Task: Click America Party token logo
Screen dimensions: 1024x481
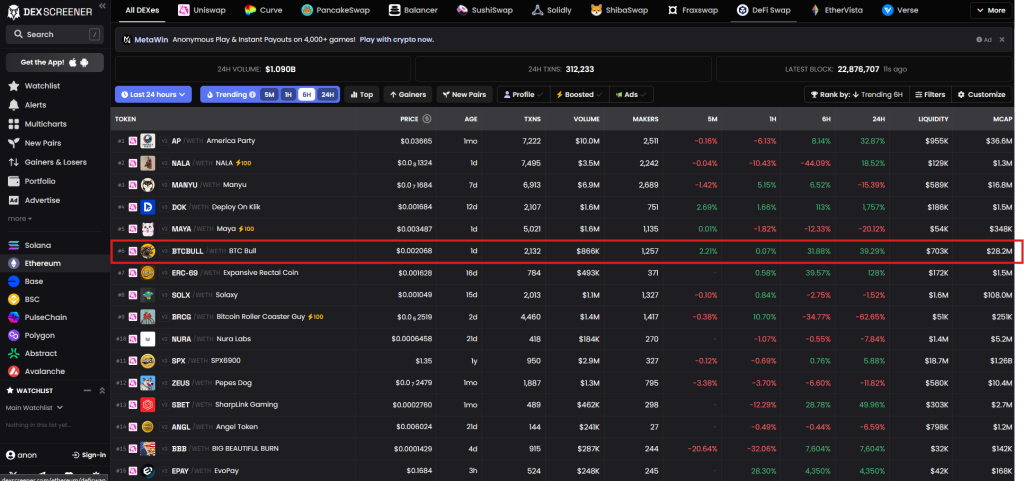Action: [x=147, y=141]
